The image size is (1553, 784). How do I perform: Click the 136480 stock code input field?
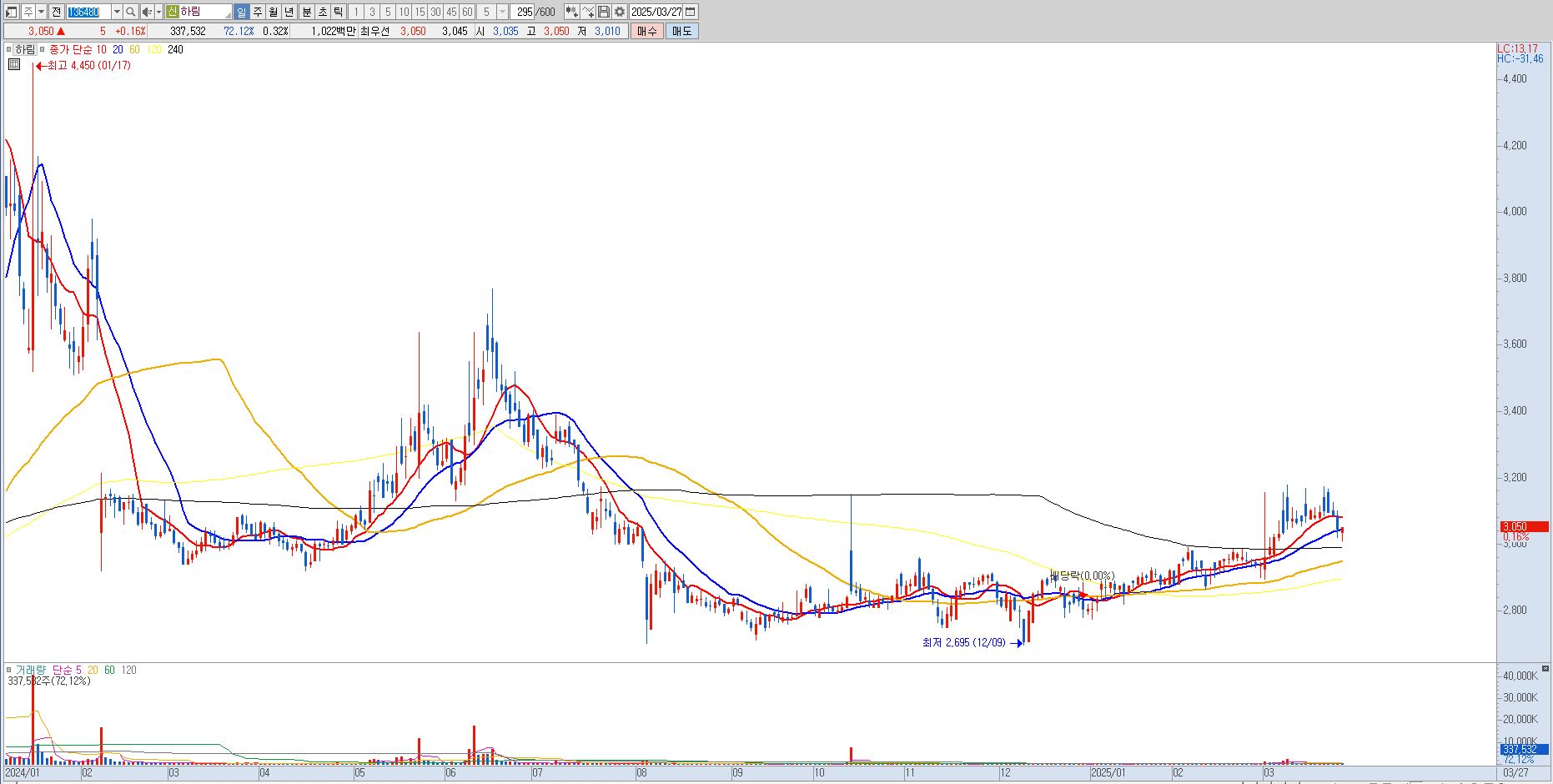(x=88, y=12)
